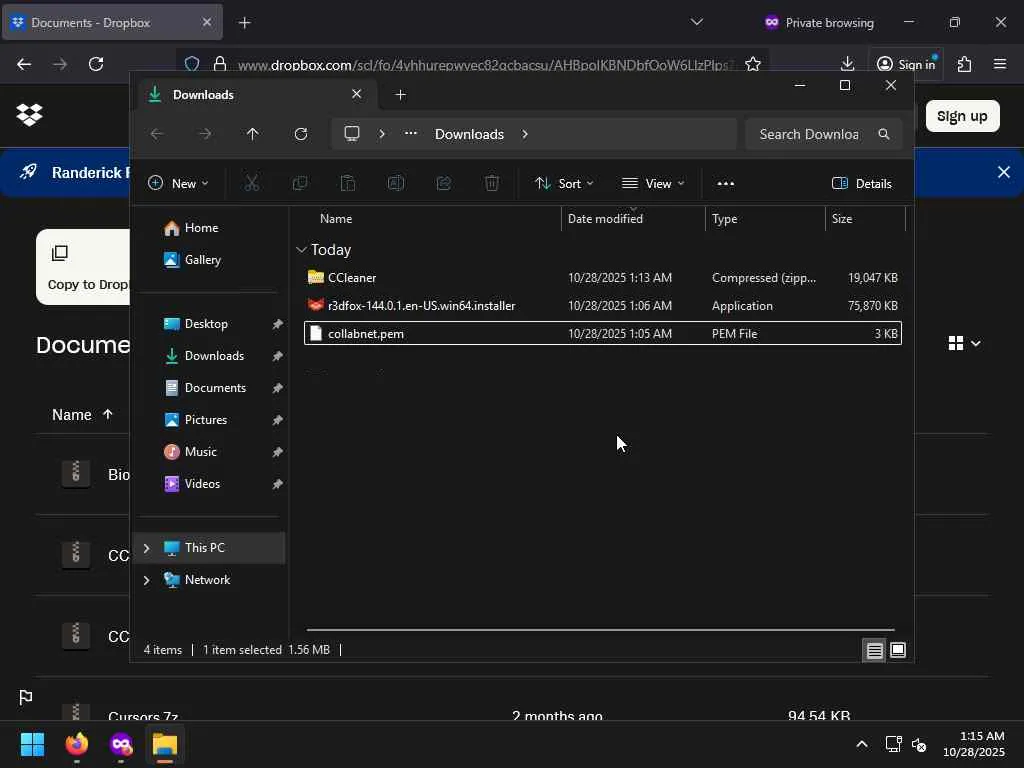The width and height of the screenshot is (1024, 768).
Task: Select the CCleaner zip file
Action: (603, 278)
